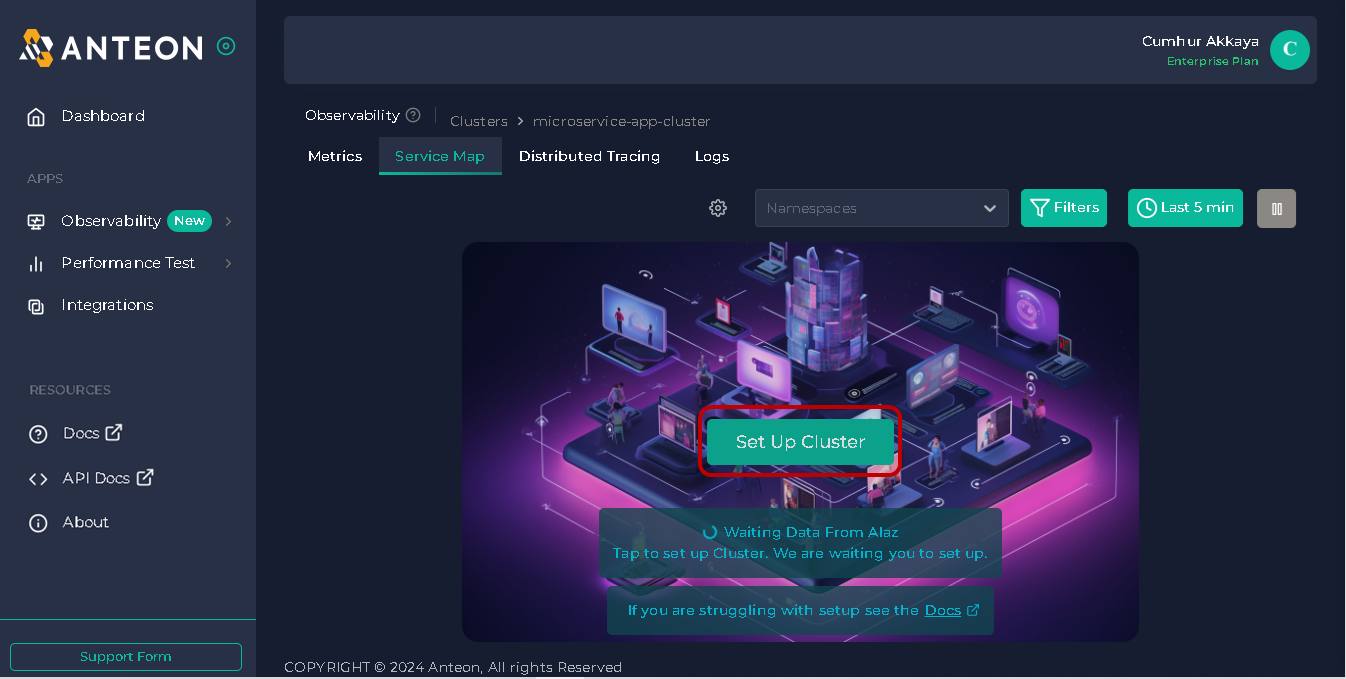Switch to the Distributed Tracing tab
The image size is (1346, 679).
[589, 156]
